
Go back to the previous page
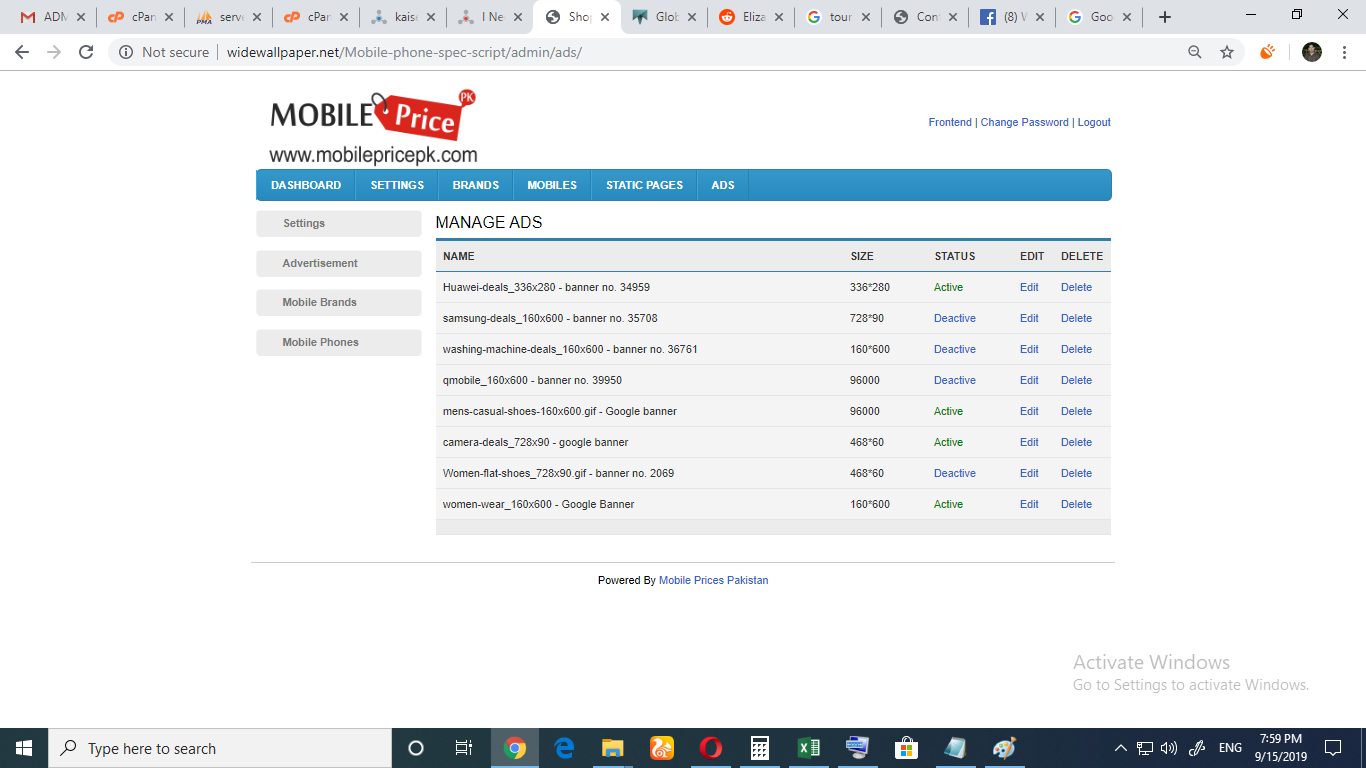22,52
